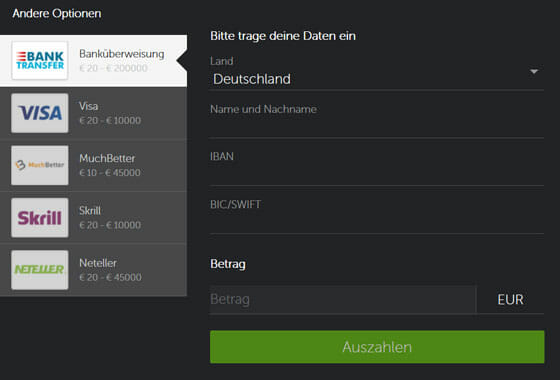Focus the Name und Nachname field
Screen dimensions: 560x380
[377, 120]
